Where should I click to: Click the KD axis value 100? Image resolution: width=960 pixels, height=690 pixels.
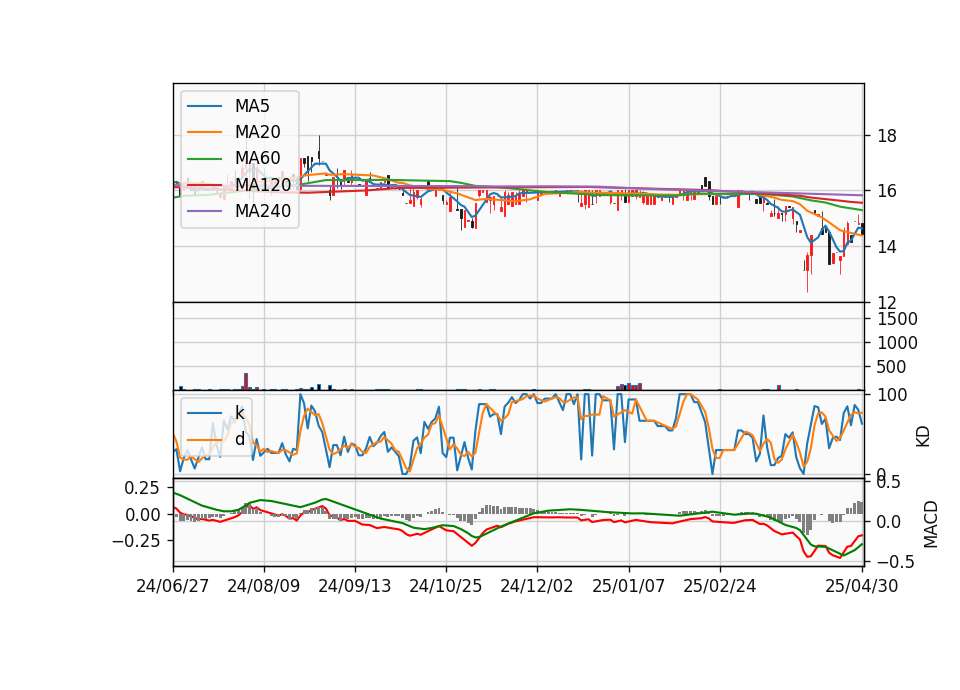[x=892, y=395]
